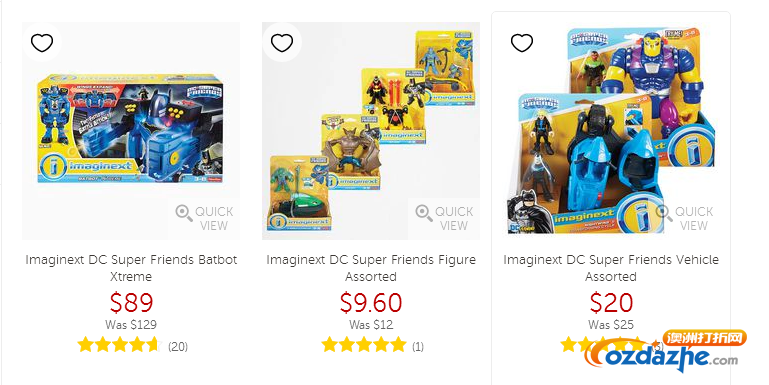Toggle wishlist heart on Vehicle Assorted

pos(522,43)
